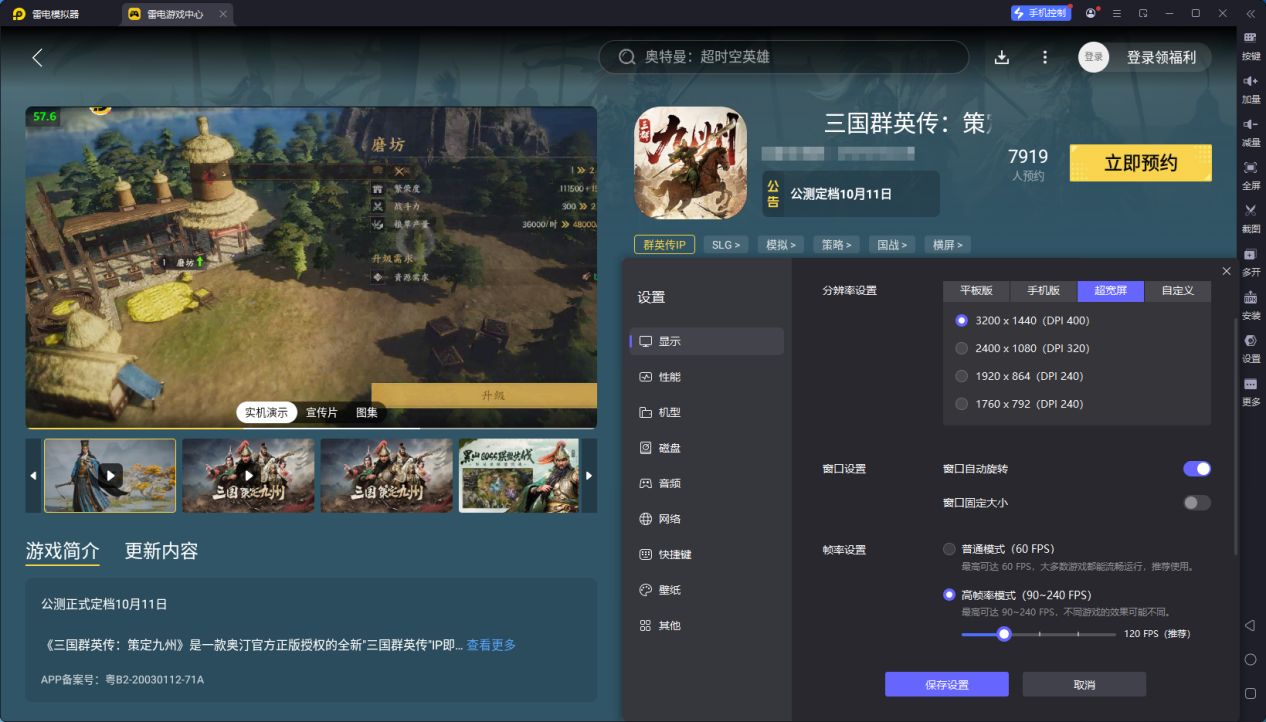This screenshot has height=722, width=1266.
Task: Select normal mode (60 FPS) radio button
Action: click(x=949, y=549)
